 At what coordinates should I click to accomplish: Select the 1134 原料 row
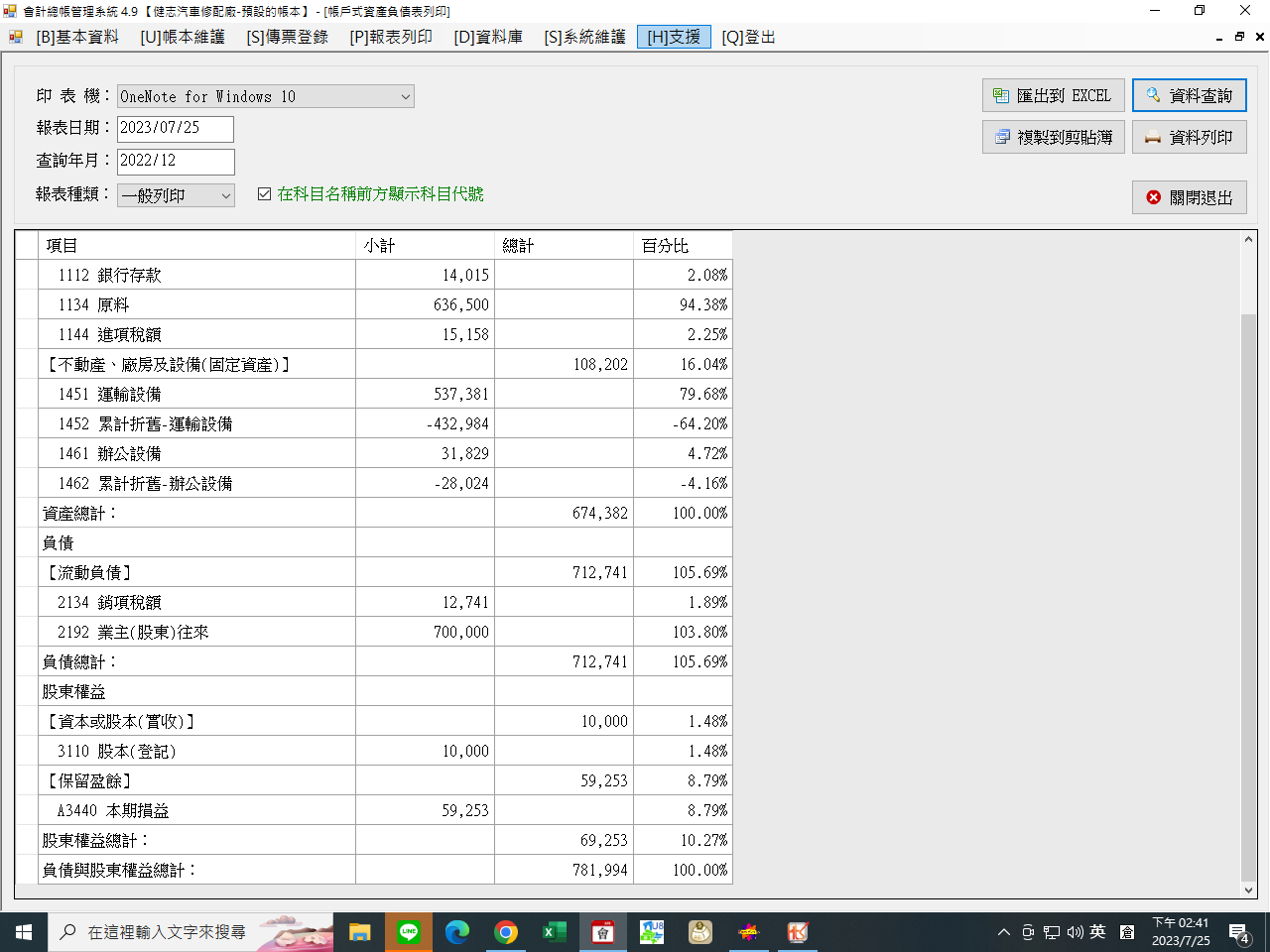click(375, 304)
